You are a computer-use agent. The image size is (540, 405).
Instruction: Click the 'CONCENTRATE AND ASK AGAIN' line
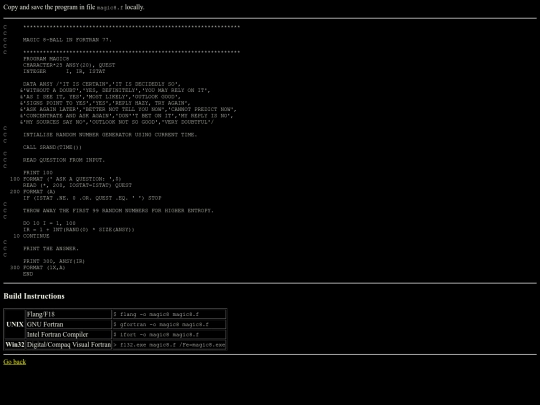[x=126, y=116]
